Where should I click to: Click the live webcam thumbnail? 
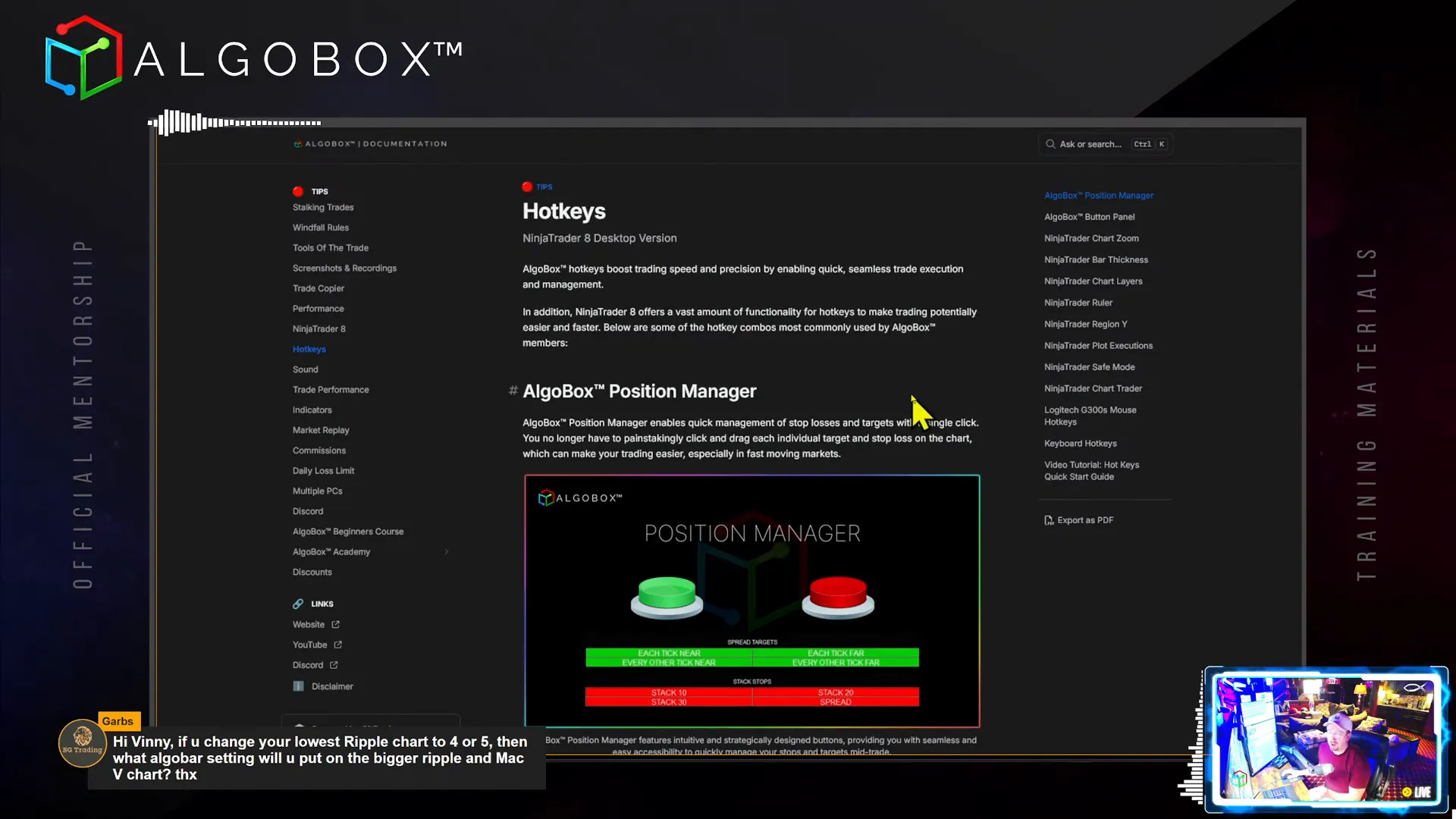[x=1326, y=740]
